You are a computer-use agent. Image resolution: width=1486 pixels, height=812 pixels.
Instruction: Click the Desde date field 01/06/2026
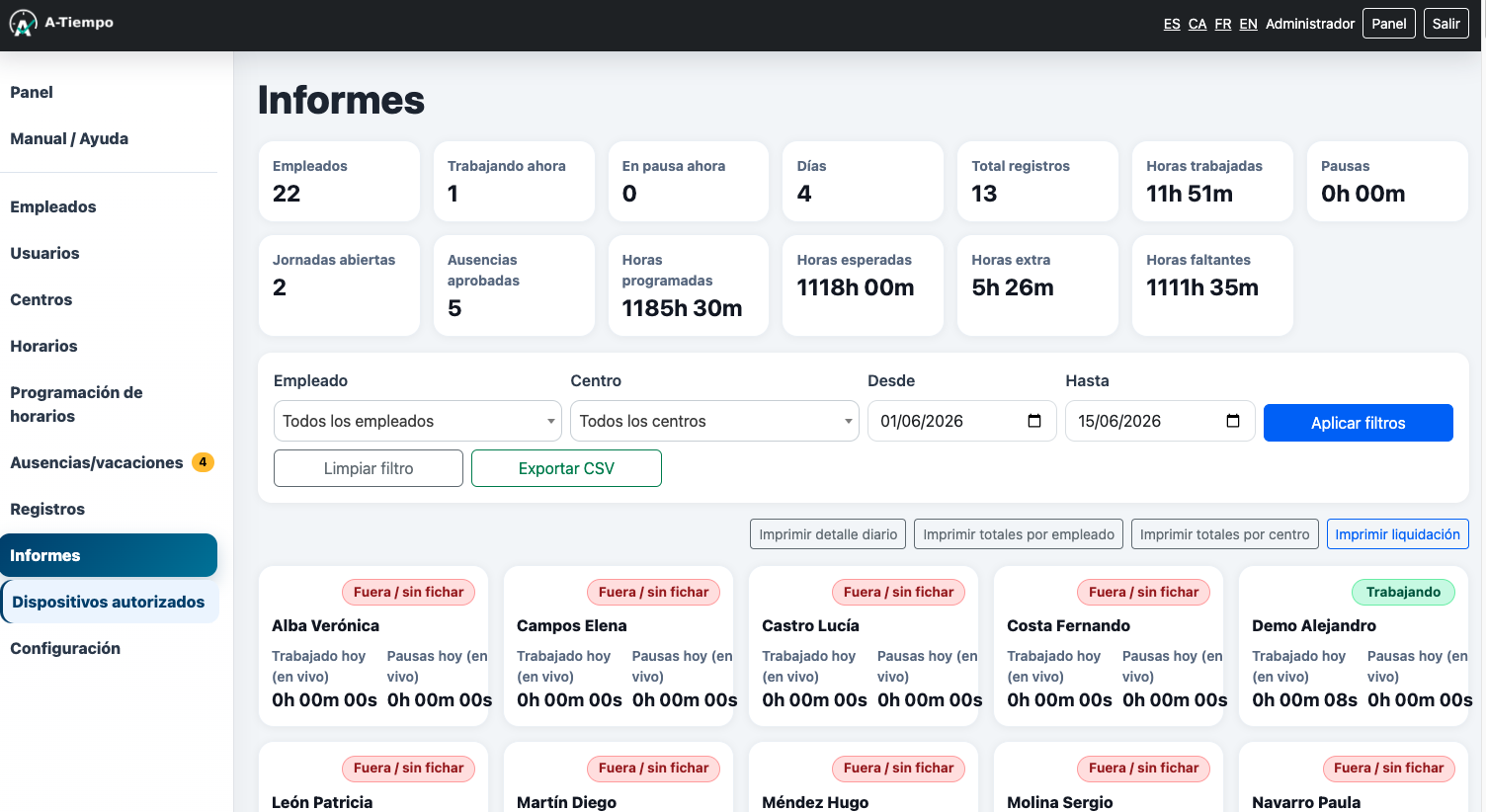(962, 421)
